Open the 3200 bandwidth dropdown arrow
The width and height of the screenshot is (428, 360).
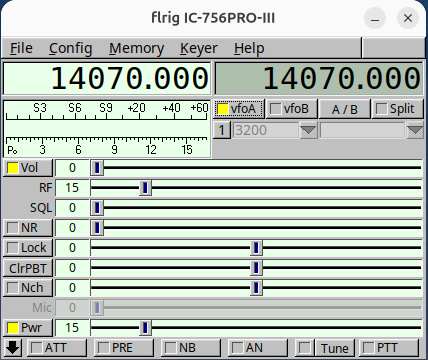(308, 130)
